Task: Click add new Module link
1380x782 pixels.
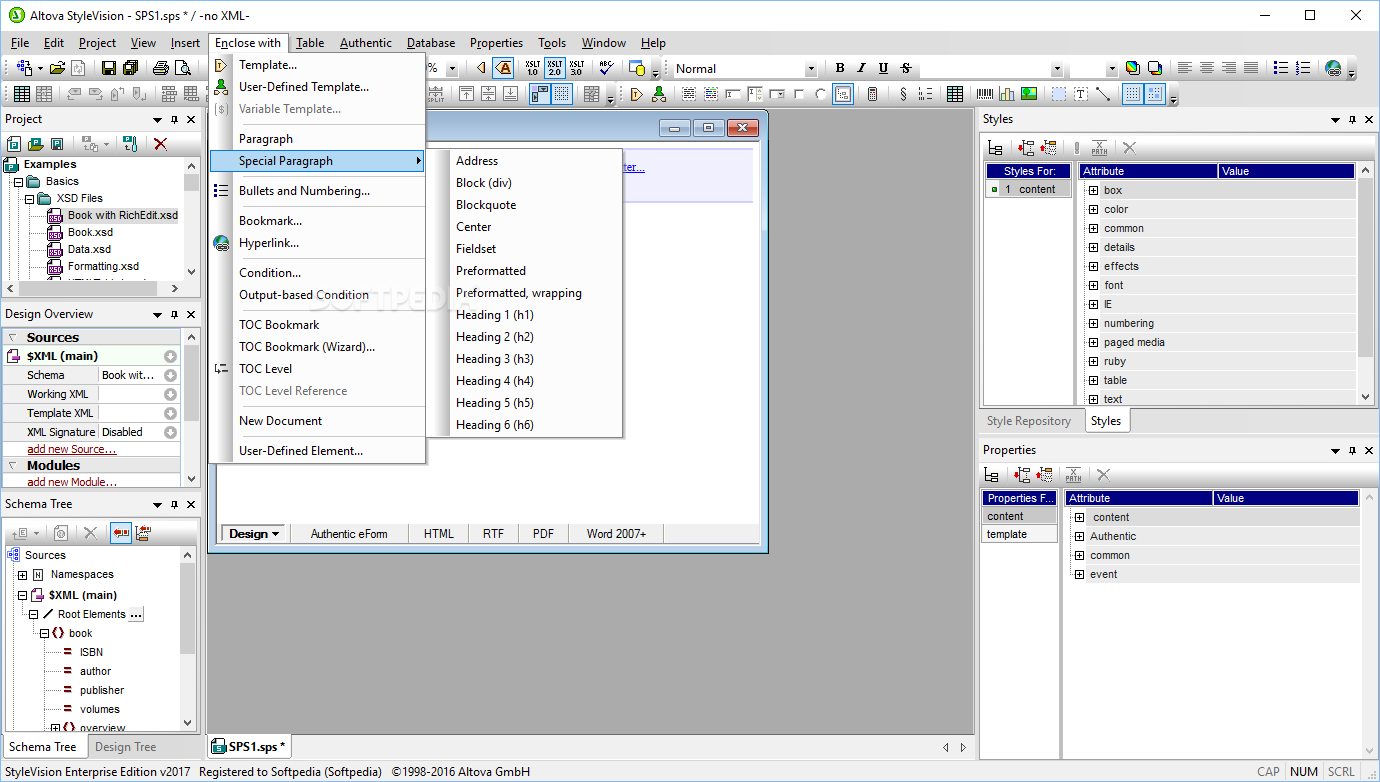Action: 73,482
